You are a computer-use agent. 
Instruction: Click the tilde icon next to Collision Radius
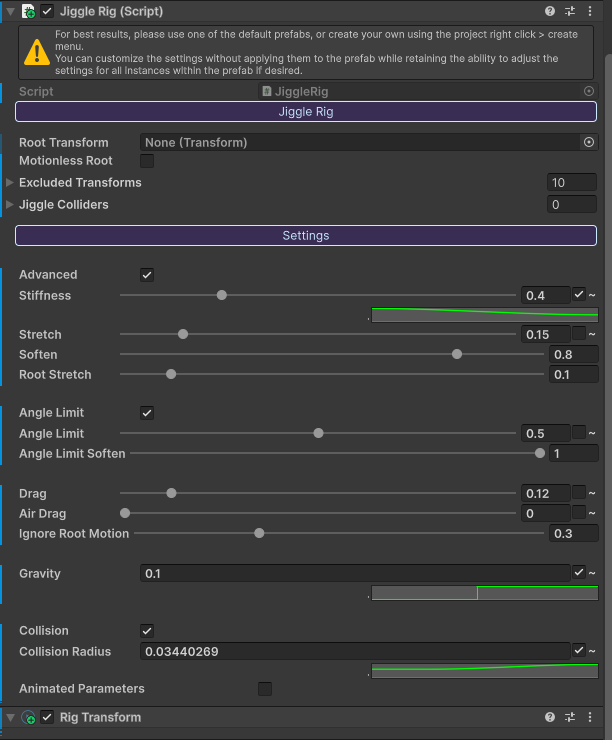click(x=592, y=651)
